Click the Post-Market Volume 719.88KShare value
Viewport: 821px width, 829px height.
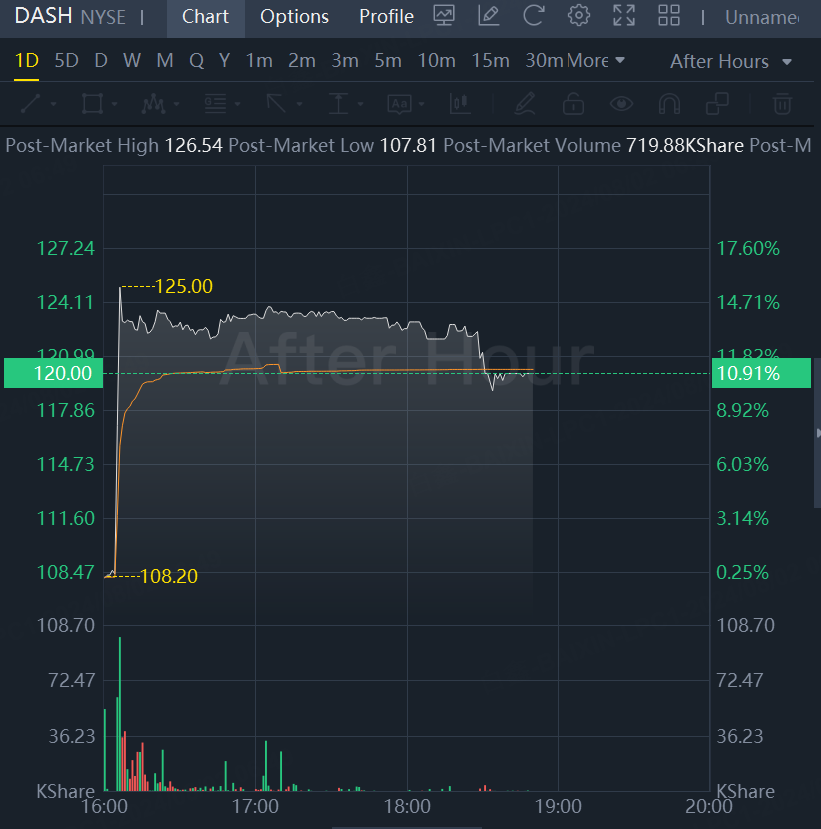tap(685, 145)
